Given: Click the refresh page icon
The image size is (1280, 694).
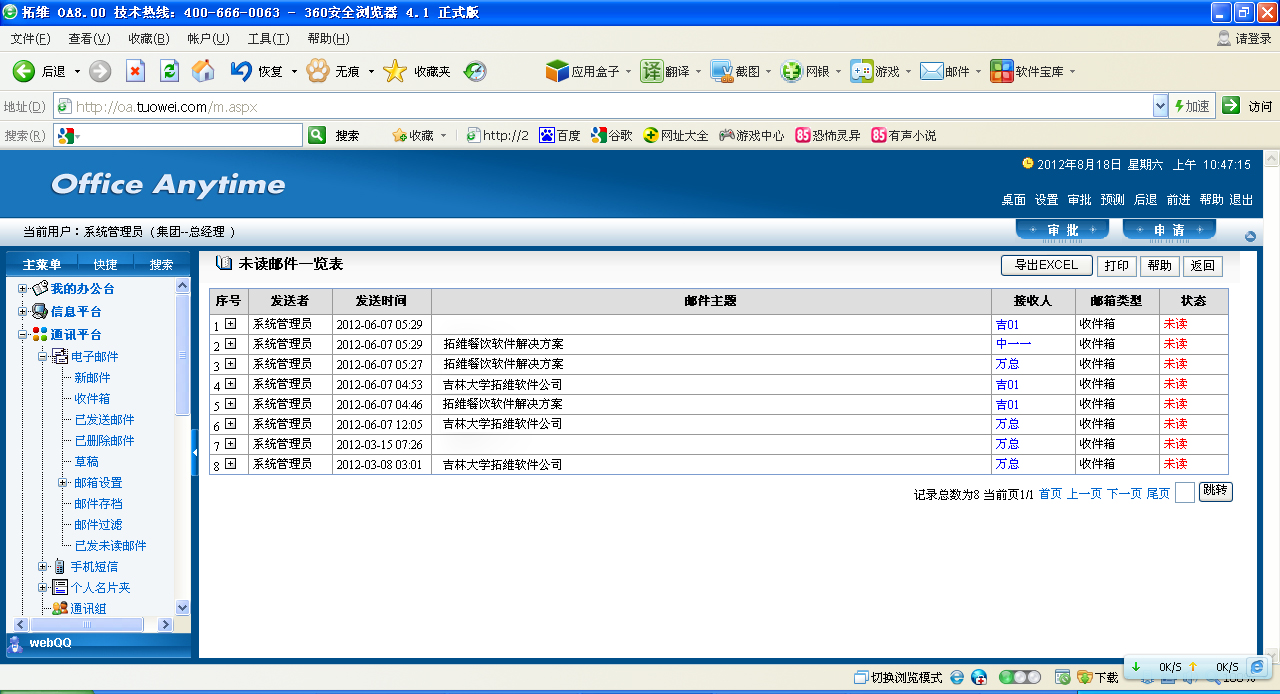Looking at the screenshot, I should coord(169,71).
